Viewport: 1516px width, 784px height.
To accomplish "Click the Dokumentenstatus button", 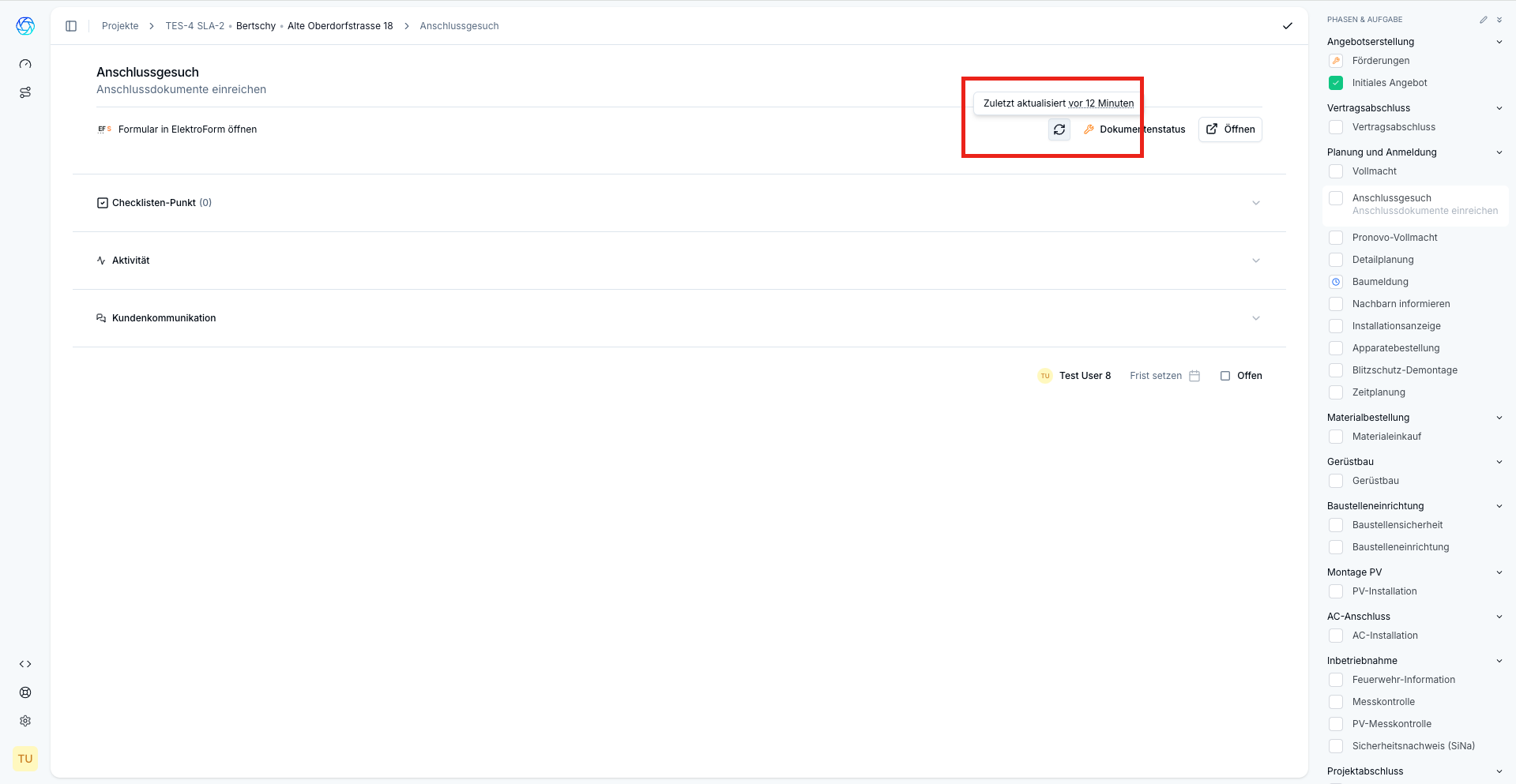I will coord(1134,129).
